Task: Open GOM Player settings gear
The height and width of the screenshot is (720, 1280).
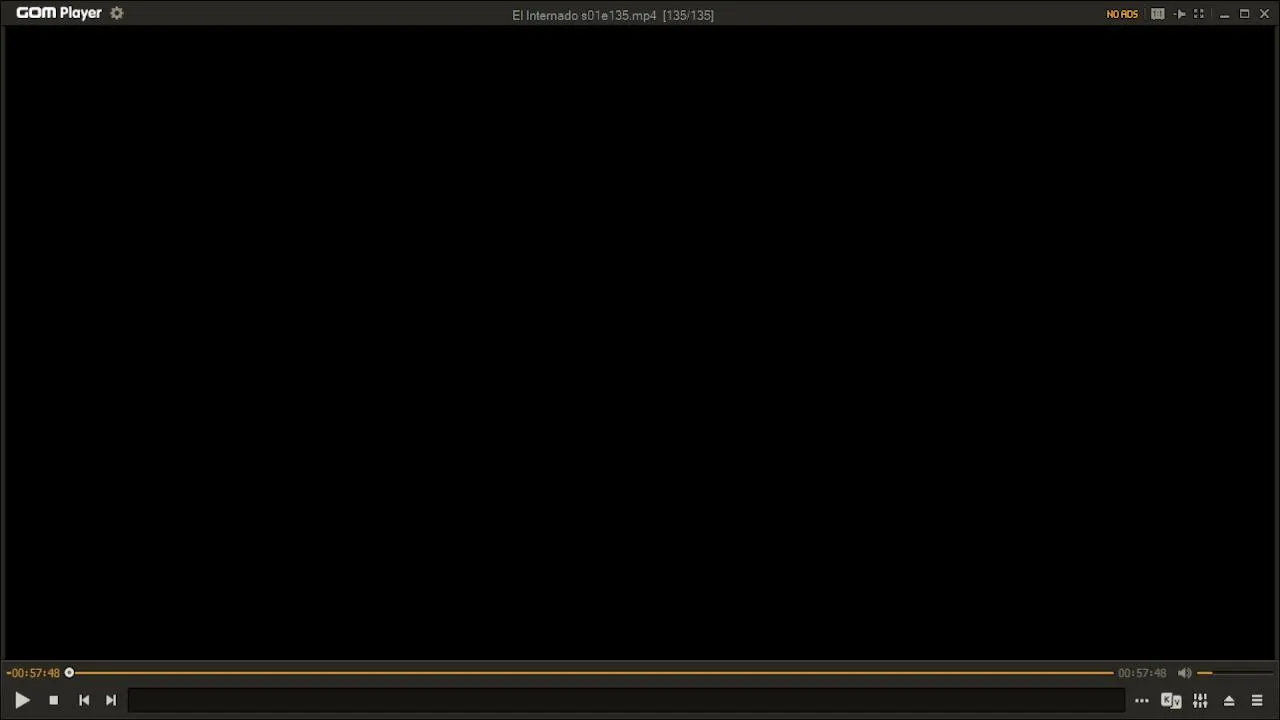Action: click(x=117, y=13)
